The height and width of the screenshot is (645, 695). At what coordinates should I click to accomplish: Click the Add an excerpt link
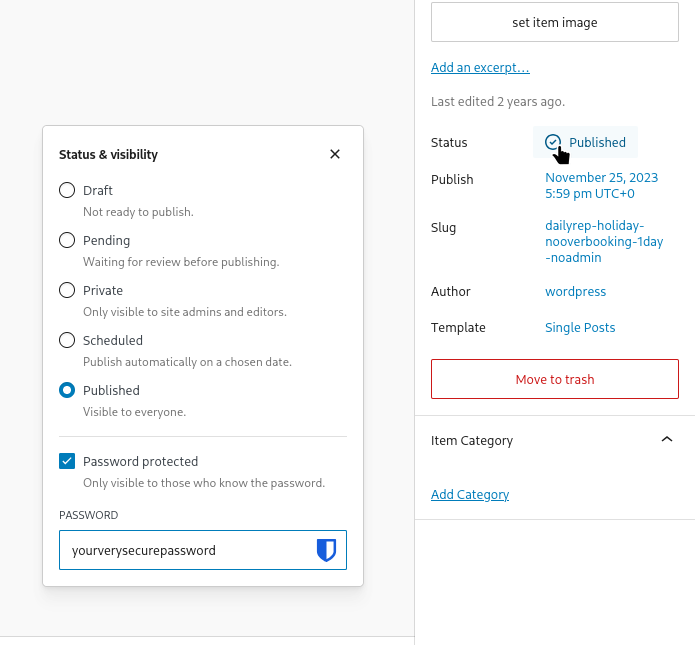(480, 68)
